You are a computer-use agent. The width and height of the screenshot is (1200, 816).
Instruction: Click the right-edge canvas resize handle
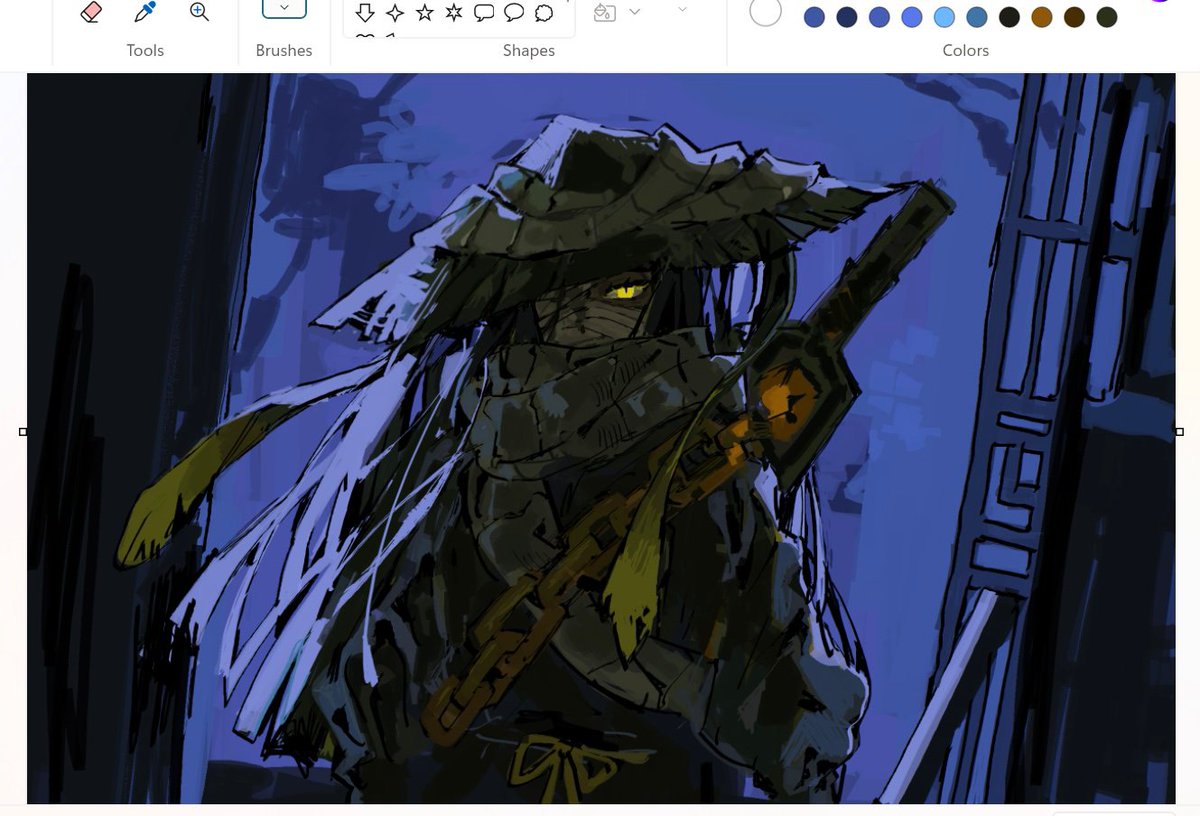1179,432
